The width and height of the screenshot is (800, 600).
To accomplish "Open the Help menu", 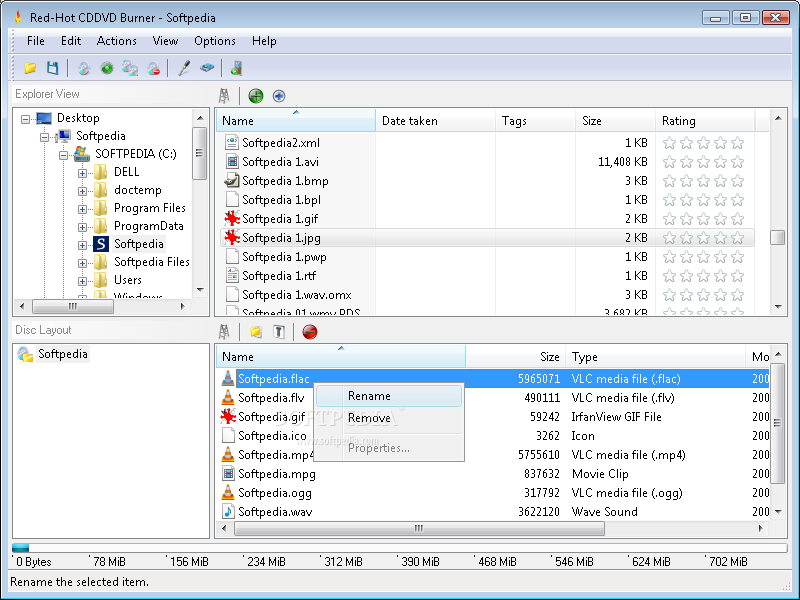I will pos(264,41).
